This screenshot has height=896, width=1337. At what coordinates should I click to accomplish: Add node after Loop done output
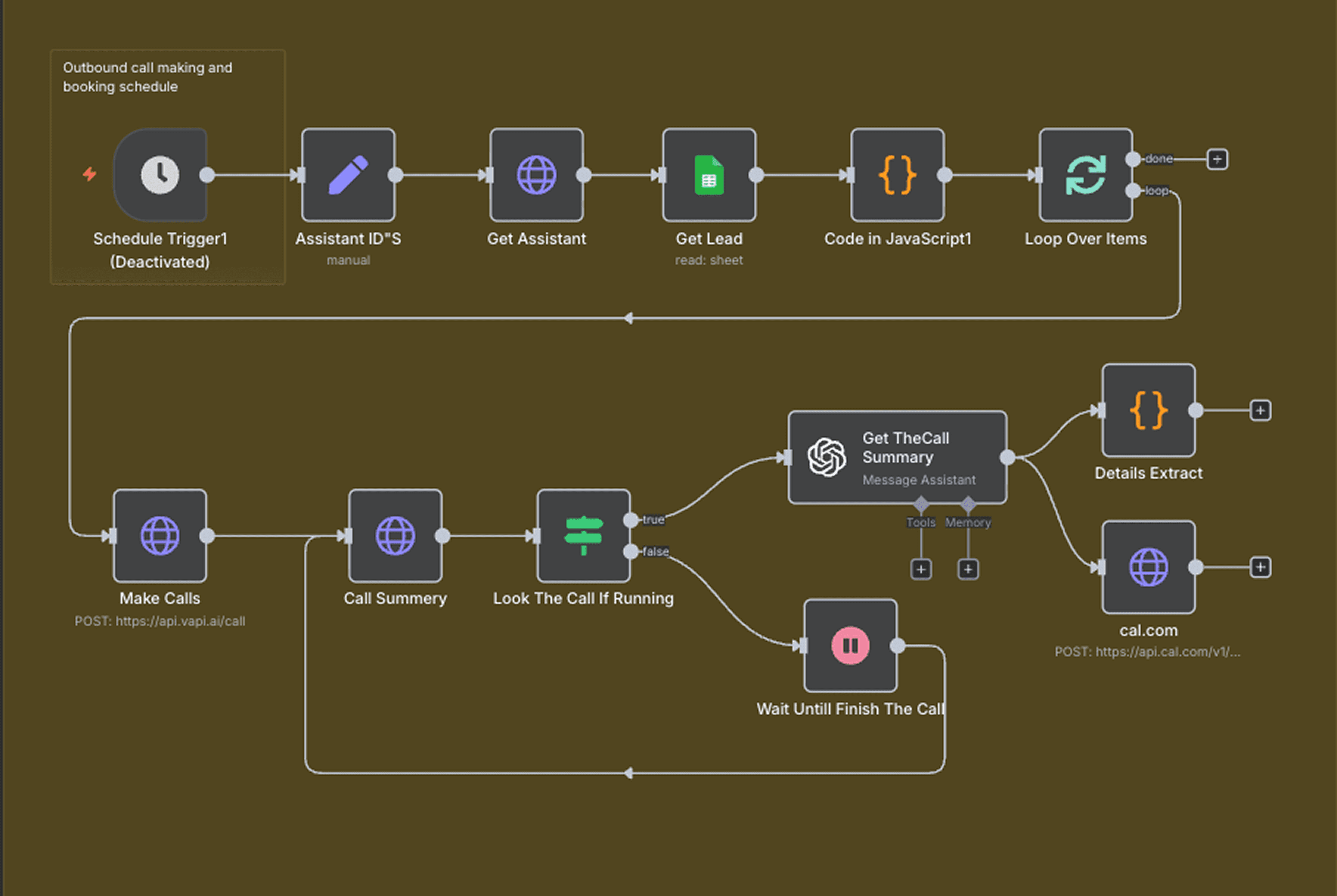(x=1217, y=159)
